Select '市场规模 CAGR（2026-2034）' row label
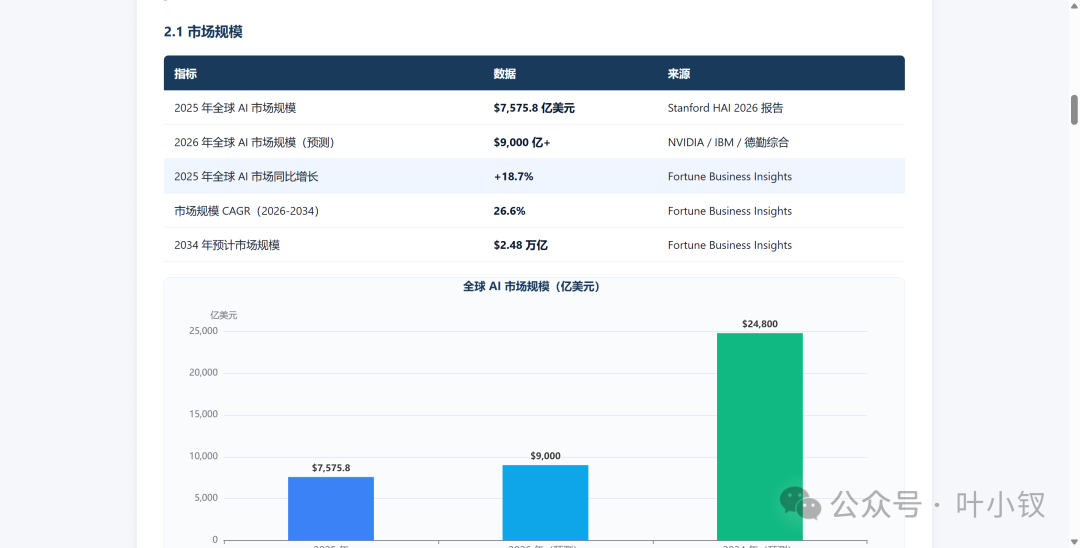Image resolution: width=1080 pixels, height=548 pixels. 247,211
